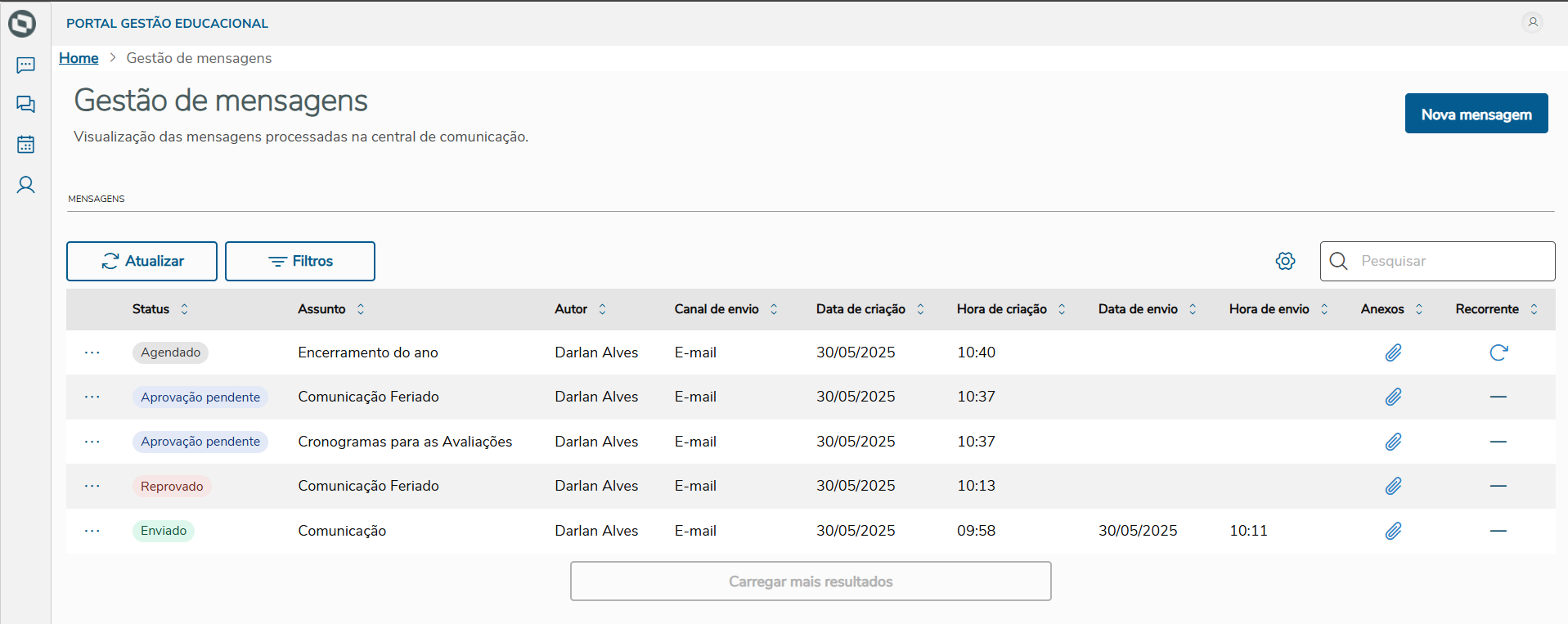Viewport: 1568px width, 624px height.
Task: Sort table by Assunto column
Action: [361, 309]
